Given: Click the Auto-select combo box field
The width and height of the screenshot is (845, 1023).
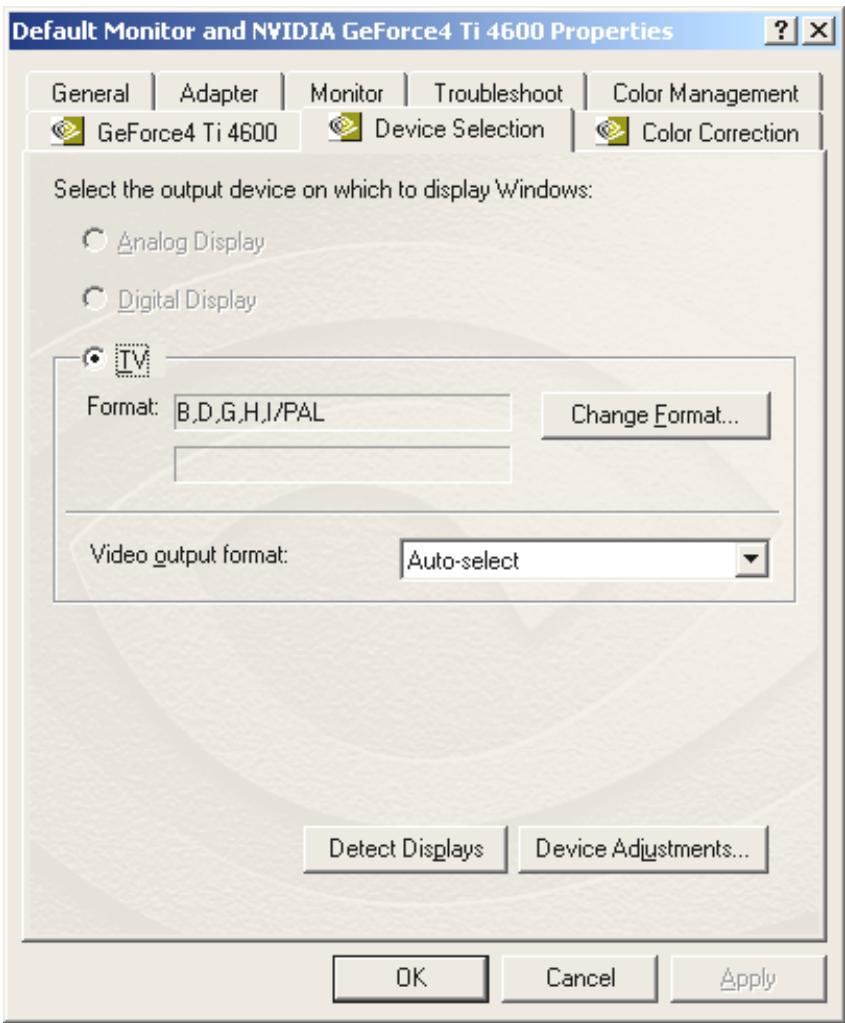Looking at the screenshot, I should pyautogui.click(x=585, y=559).
